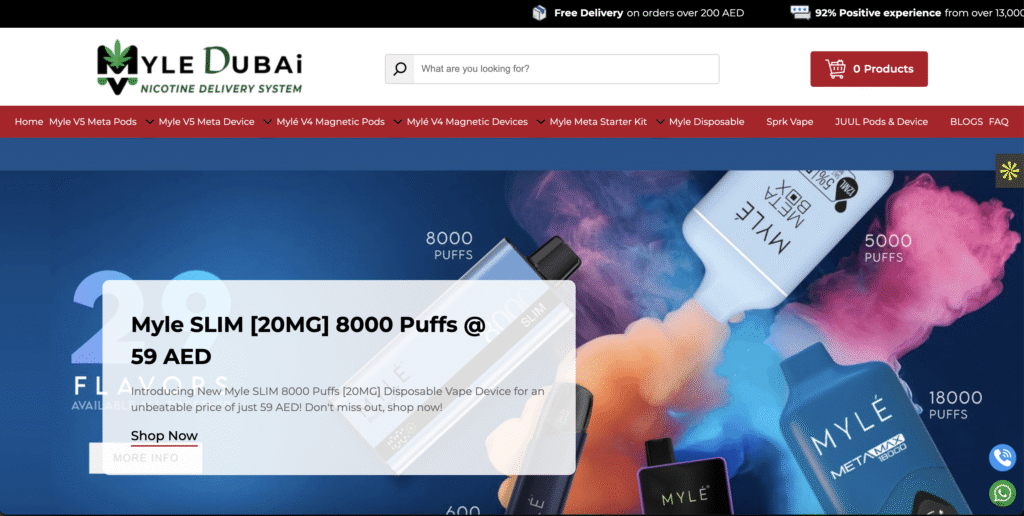1024x516 pixels.
Task: Click the Myle Dubai logo
Action: 199,67
